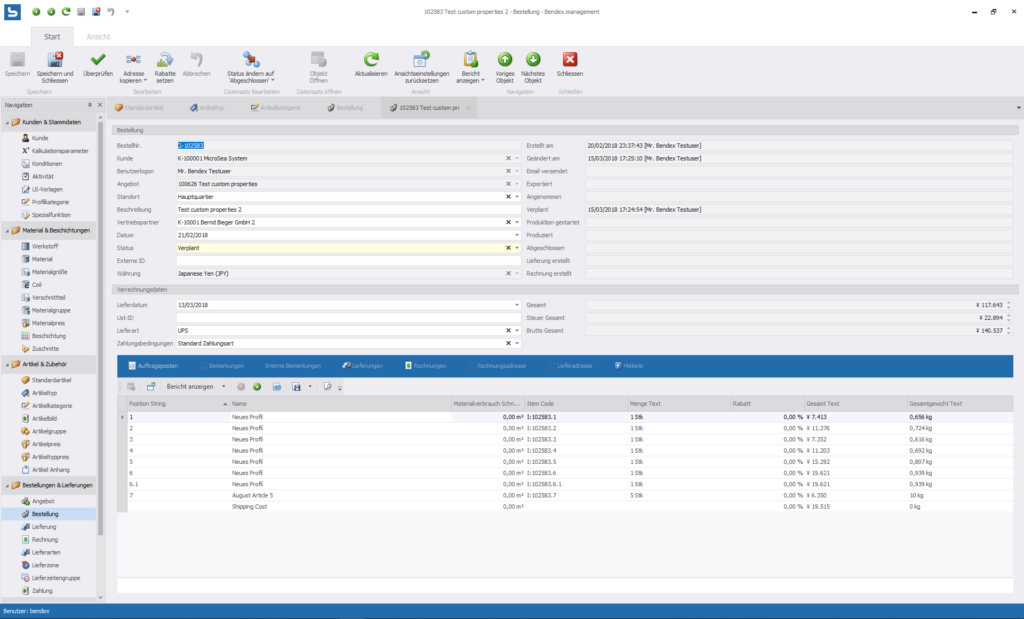Viewport: 1024px width, 619px height.
Task: Go to Nächstes Objekt in the ribbon
Action: pyautogui.click(x=533, y=60)
